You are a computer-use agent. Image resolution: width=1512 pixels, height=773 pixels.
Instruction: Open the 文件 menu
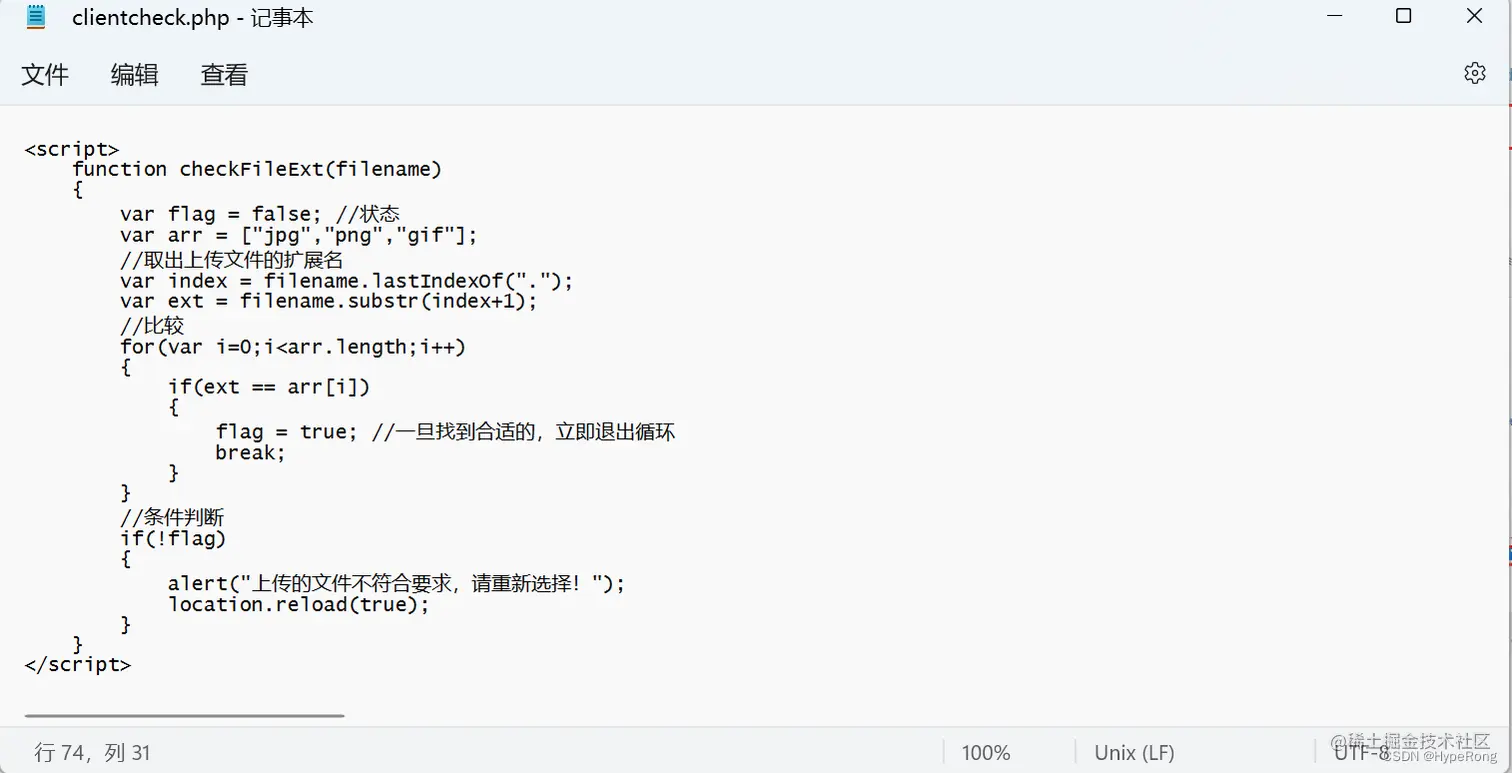45,74
